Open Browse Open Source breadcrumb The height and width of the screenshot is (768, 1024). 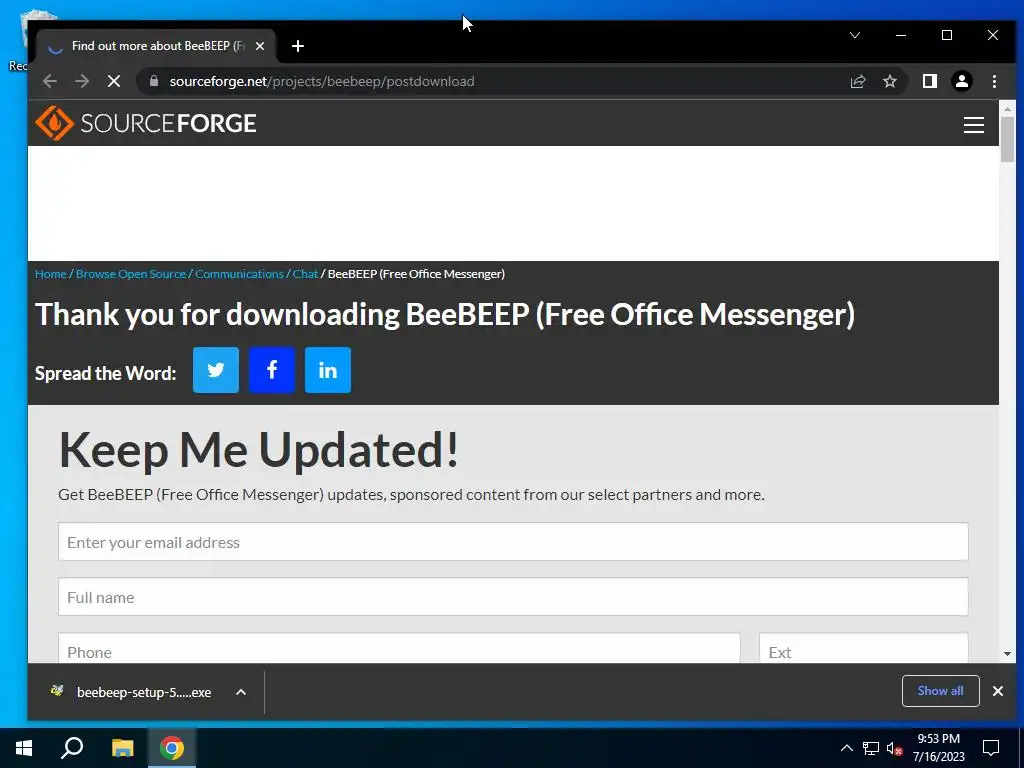pos(131,274)
